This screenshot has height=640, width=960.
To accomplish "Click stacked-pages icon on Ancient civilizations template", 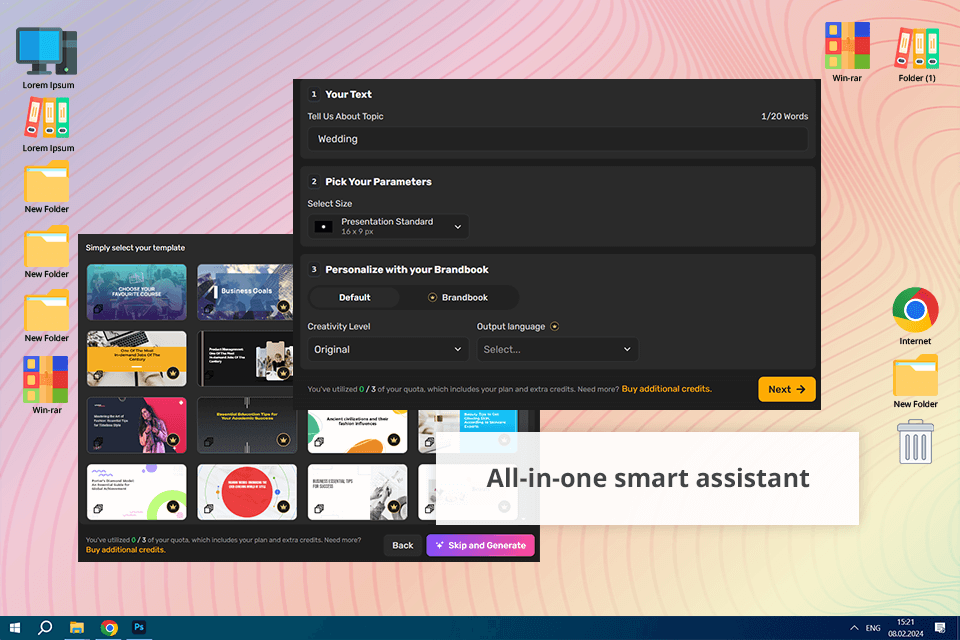I will pyautogui.click(x=318, y=442).
